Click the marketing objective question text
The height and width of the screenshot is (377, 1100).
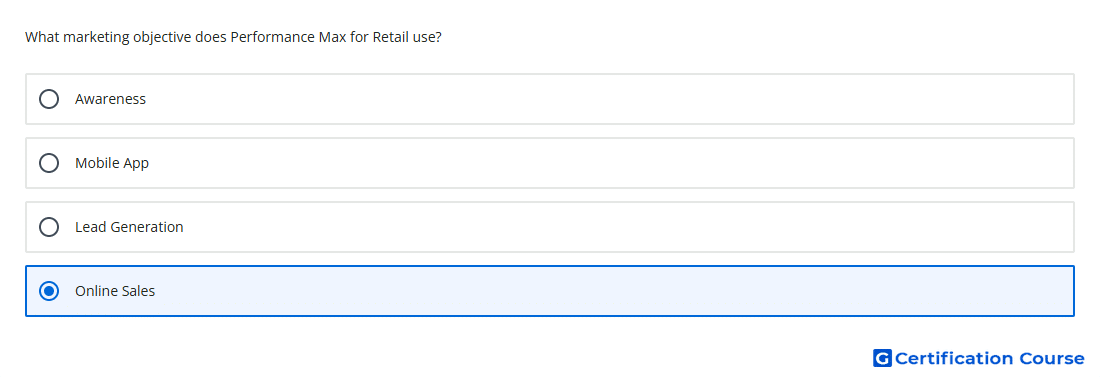[x=233, y=37]
